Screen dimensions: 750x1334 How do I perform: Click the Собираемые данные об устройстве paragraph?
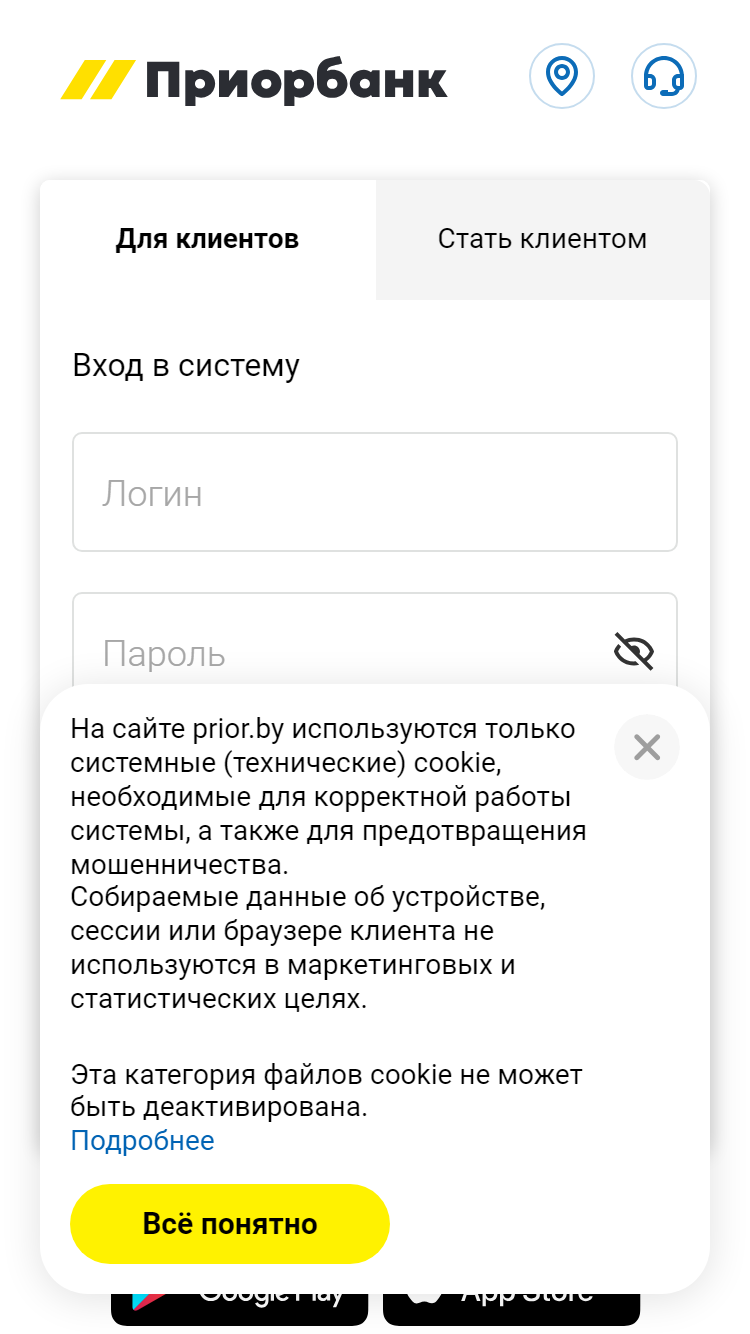click(x=310, y=946)
